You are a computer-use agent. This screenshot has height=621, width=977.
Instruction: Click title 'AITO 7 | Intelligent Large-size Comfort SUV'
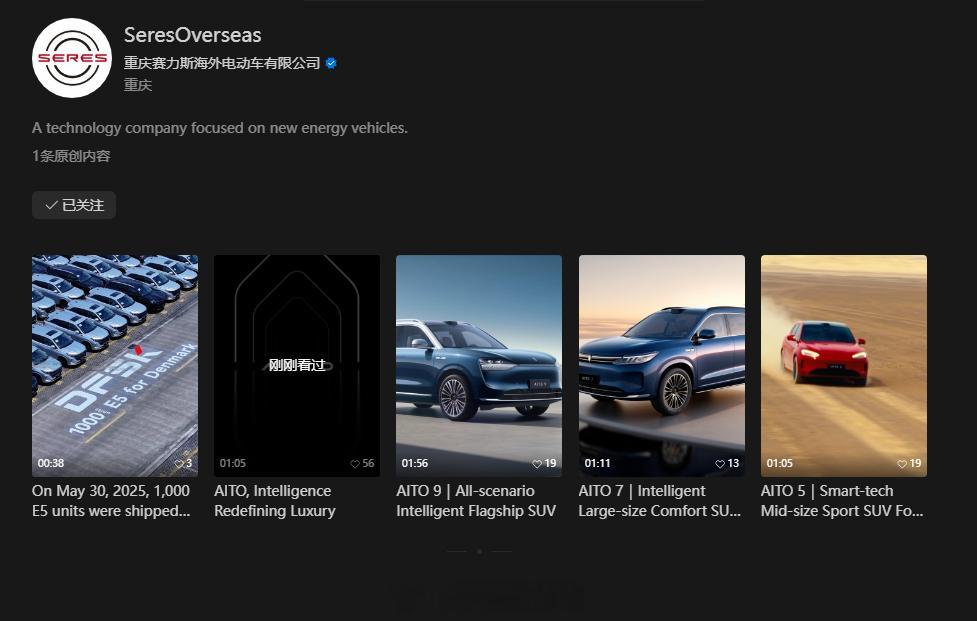[660, 501]
